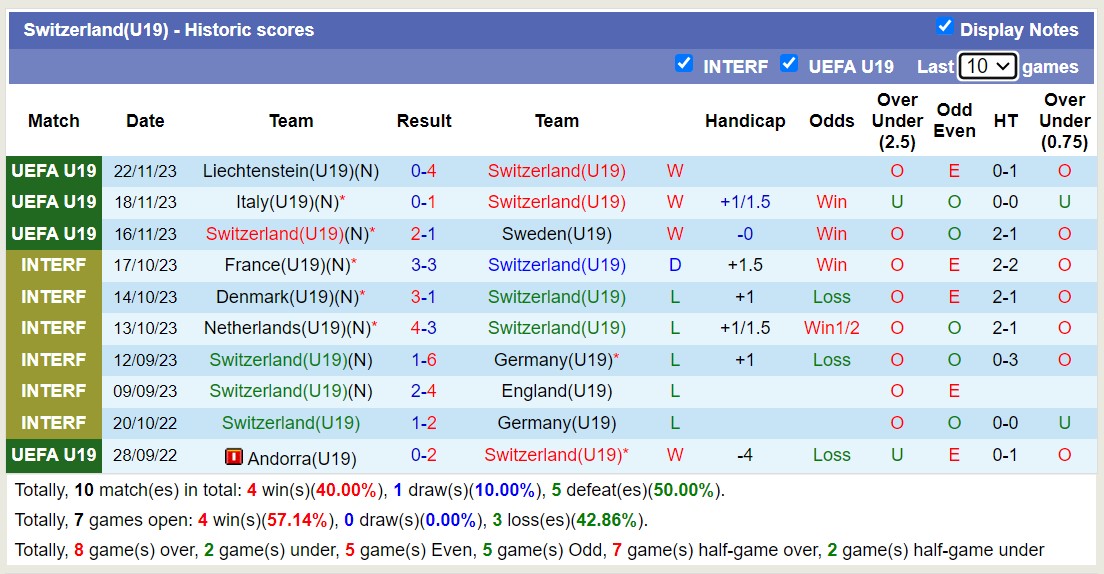Viewport: 1104px width, 574px height.
Task: Click the 0-4 result for Liechtenstein match
Action: coord(424,171)
